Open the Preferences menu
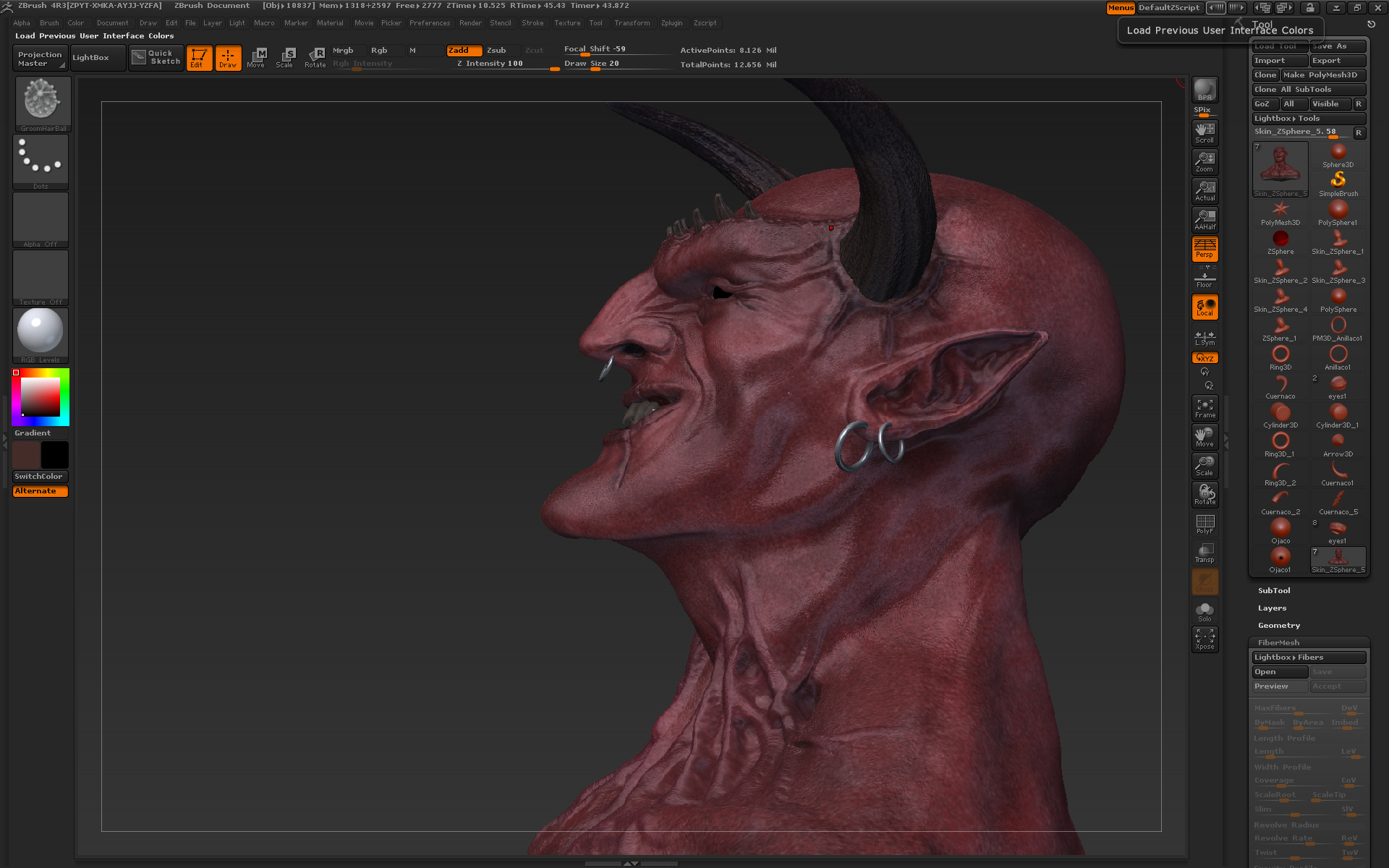1389x868 pixels. tap(429, 22)
